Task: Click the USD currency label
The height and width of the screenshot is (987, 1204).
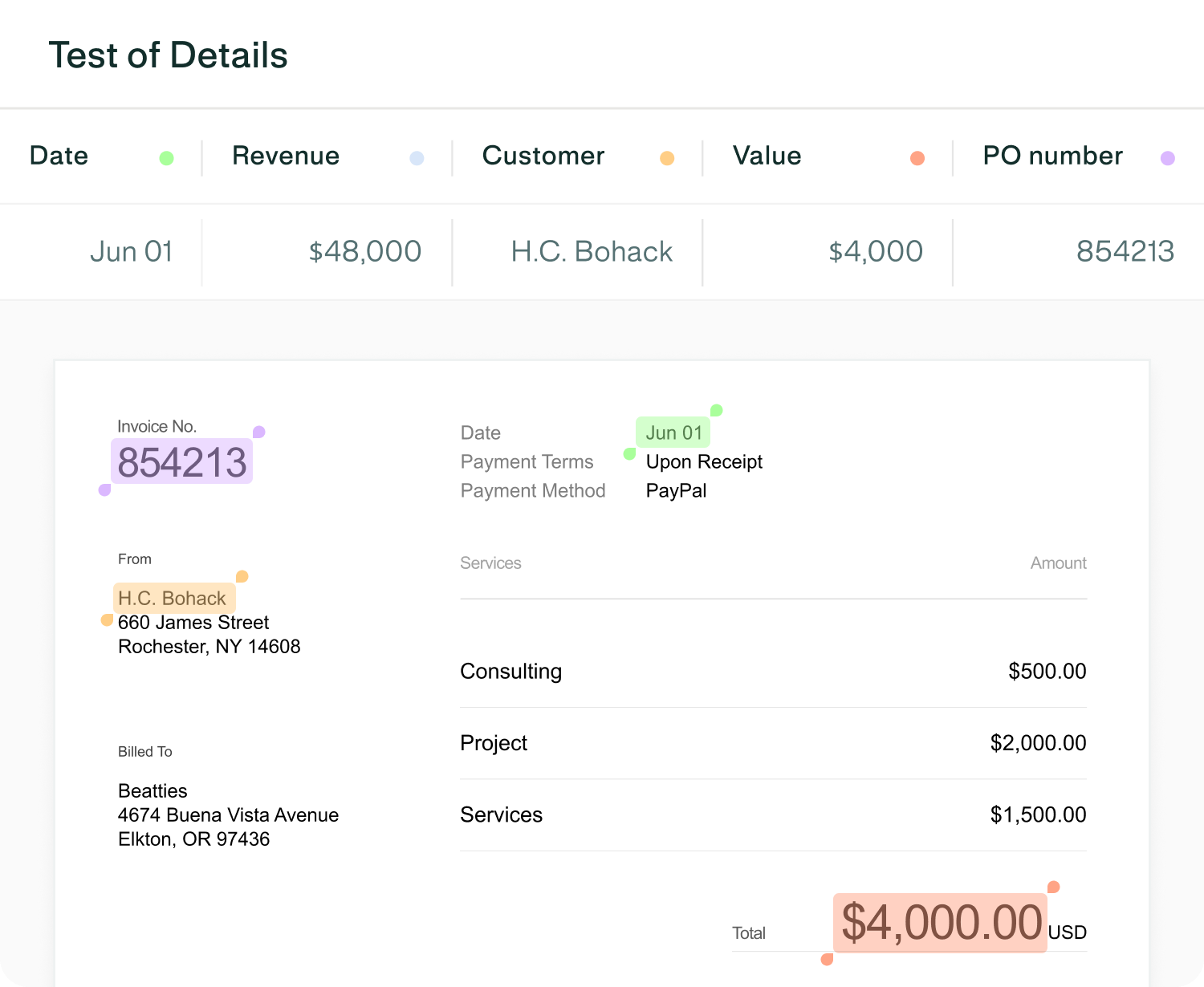Action: click(1068, 932)
